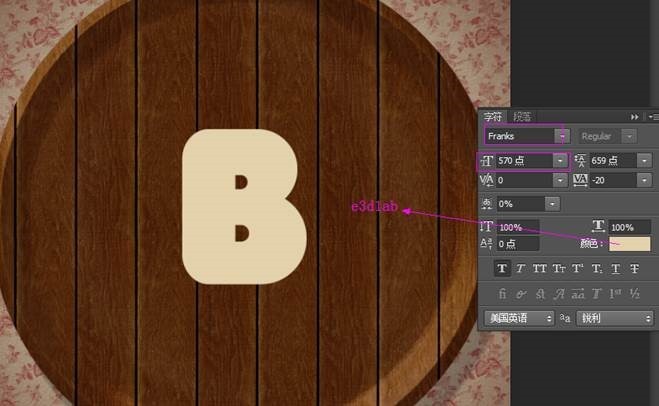Image resolution: width=659 pixels, height=406 pixels.
Task: Toggle Faux Italic style
Action: tap(520, 268)
